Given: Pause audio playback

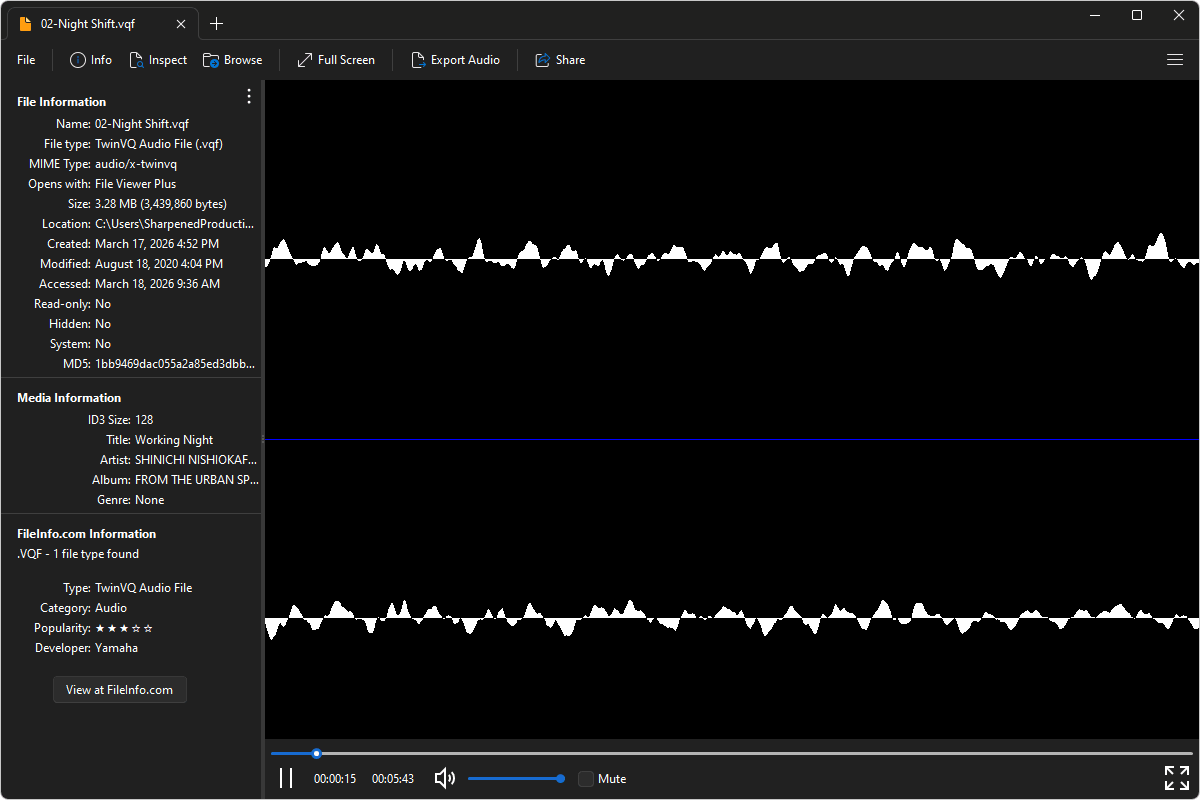Looking at the screenshot, I should pos(286,778).
